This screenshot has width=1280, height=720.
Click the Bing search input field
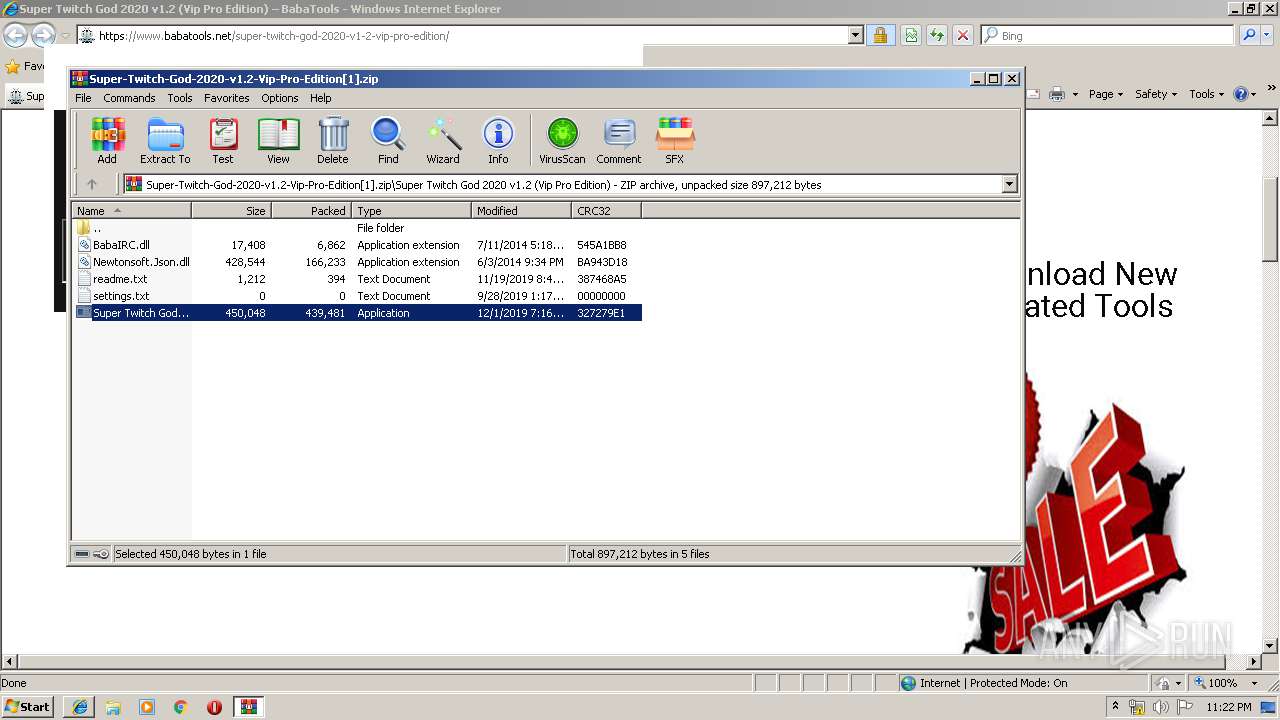tap(1108, 35)
